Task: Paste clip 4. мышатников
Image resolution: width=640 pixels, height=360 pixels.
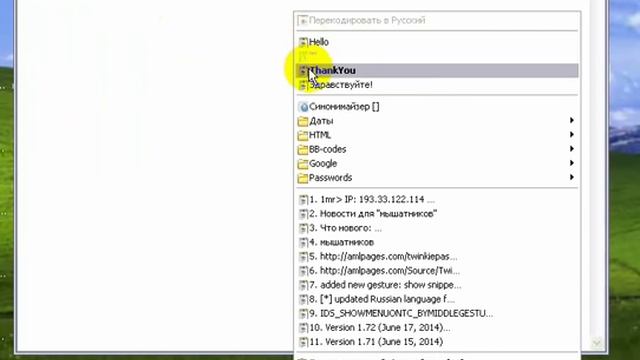Action: point(437,242)
